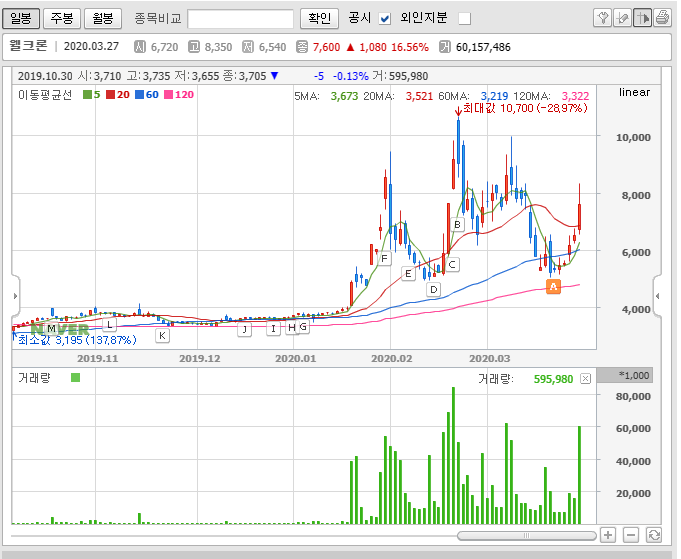Reset chart with the refresh icon

[654, 535]
